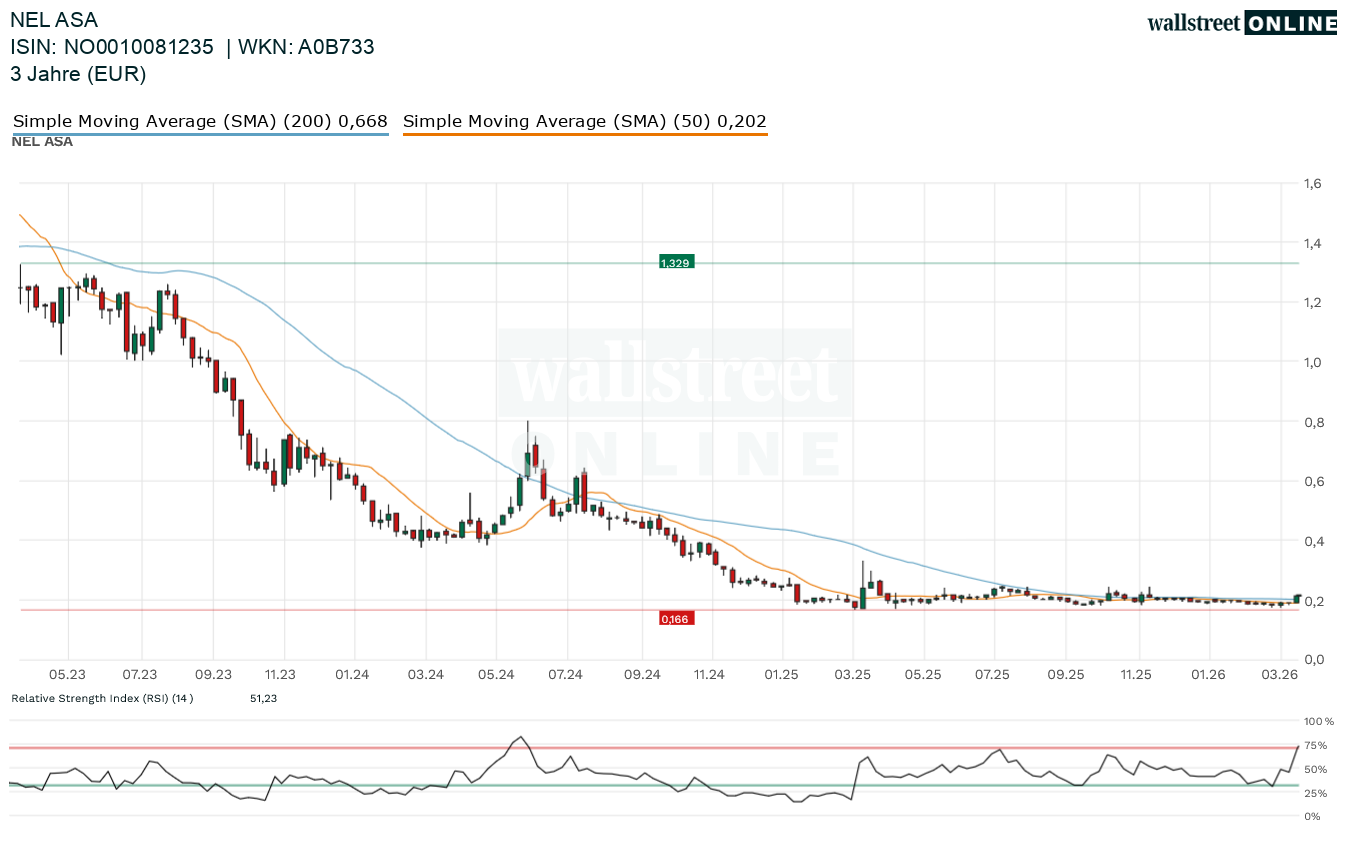
Task: Select the 05.23 date axis label
Action: click(x=69, y=674)
